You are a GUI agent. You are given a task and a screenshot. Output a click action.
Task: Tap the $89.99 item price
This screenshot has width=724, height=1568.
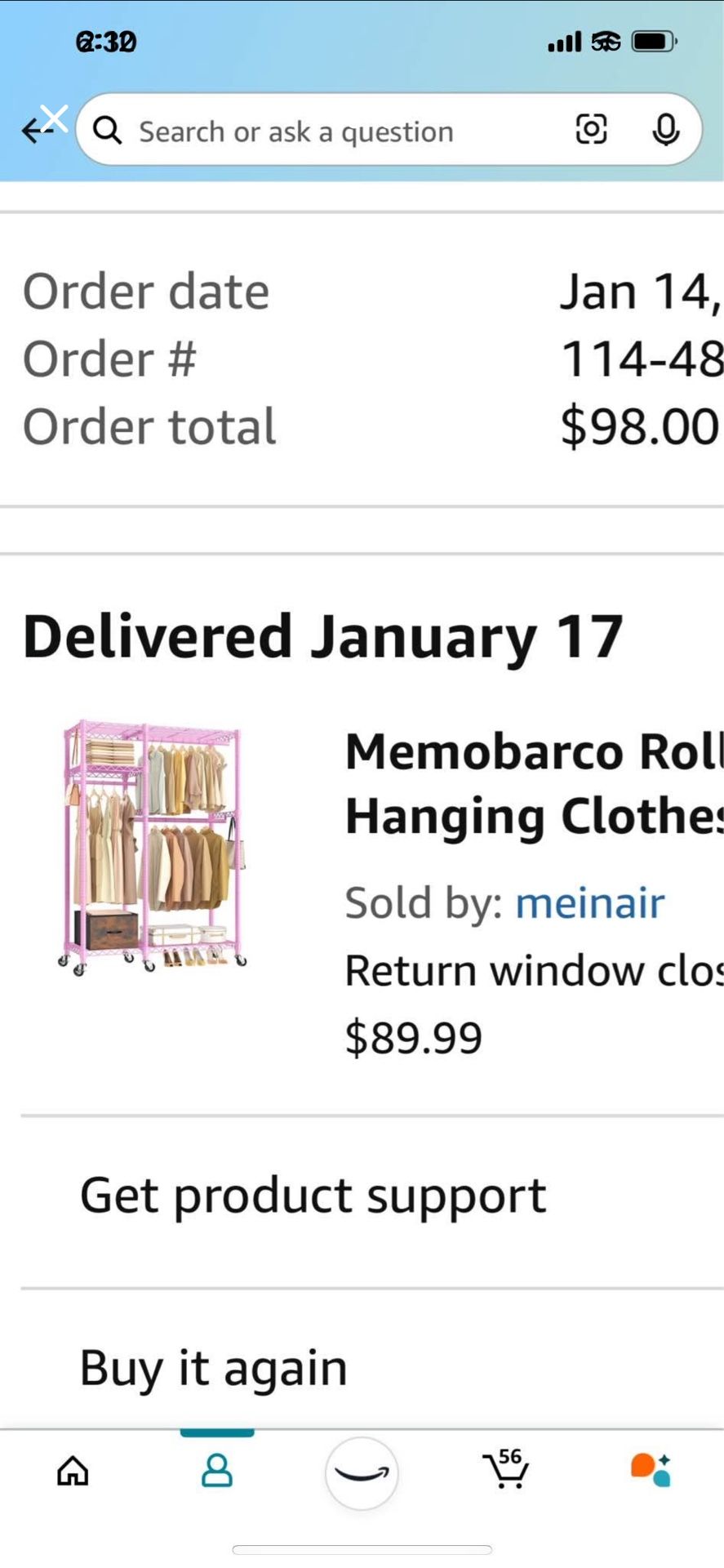(x=413, y=1037)
